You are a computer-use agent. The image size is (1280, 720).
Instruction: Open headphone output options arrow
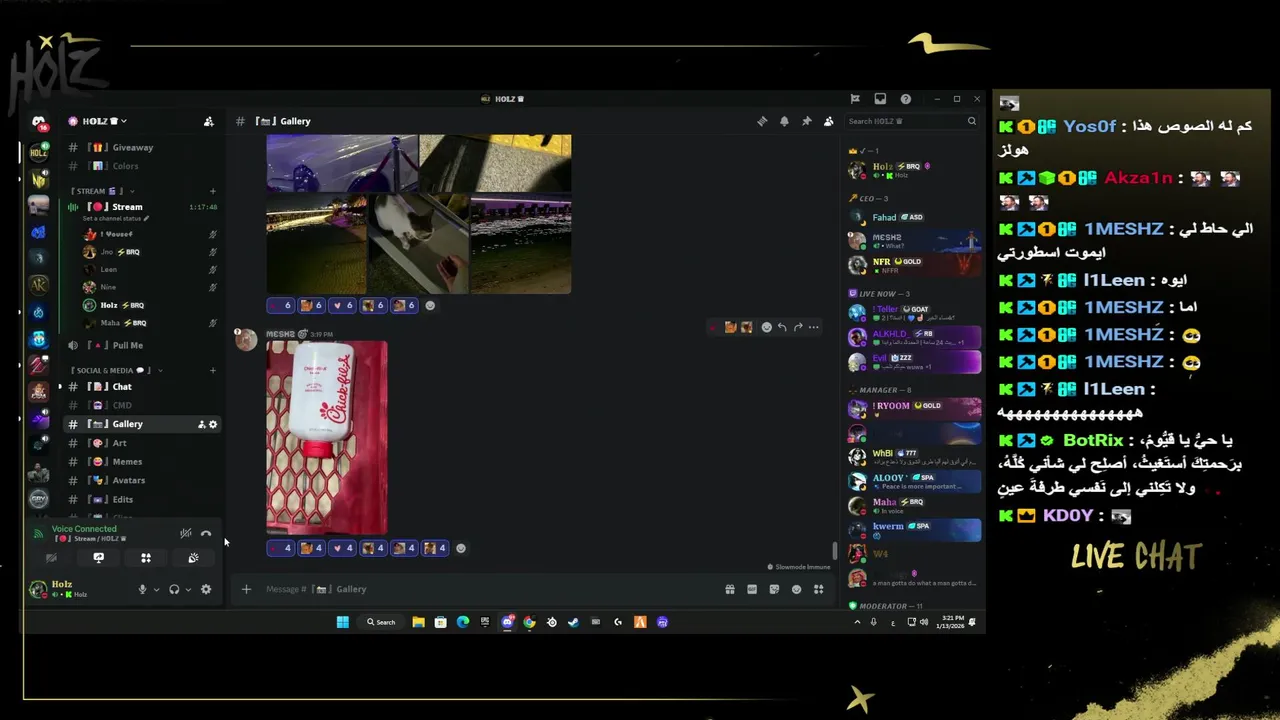click(188, 589)
